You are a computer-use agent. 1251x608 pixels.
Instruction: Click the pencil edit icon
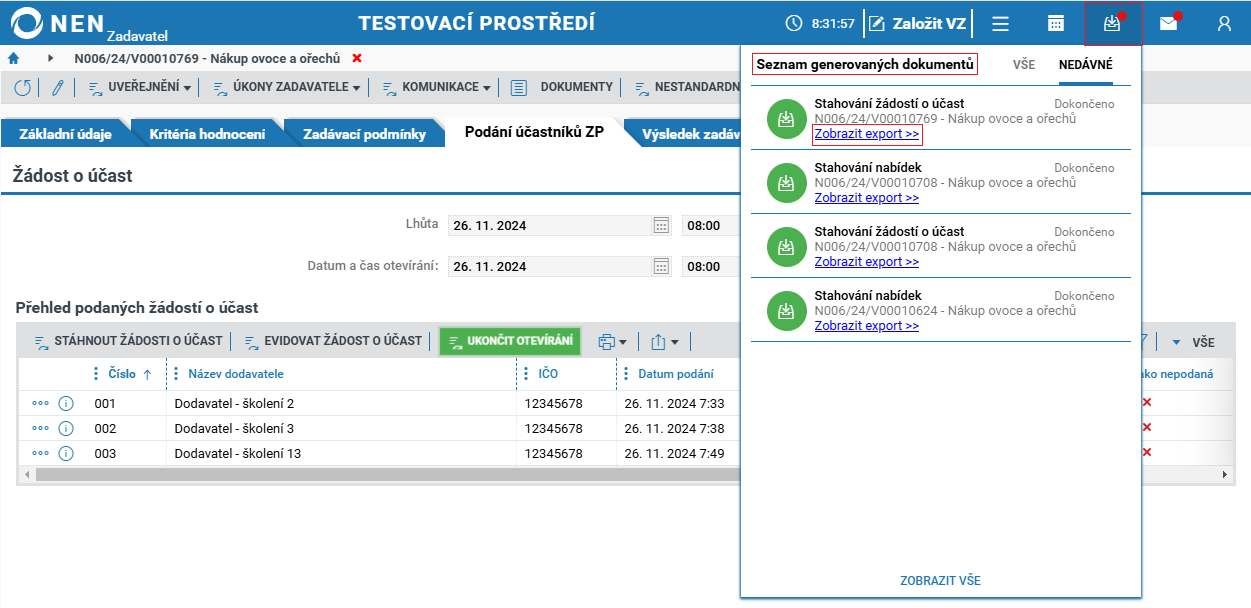tap(57, 88)
